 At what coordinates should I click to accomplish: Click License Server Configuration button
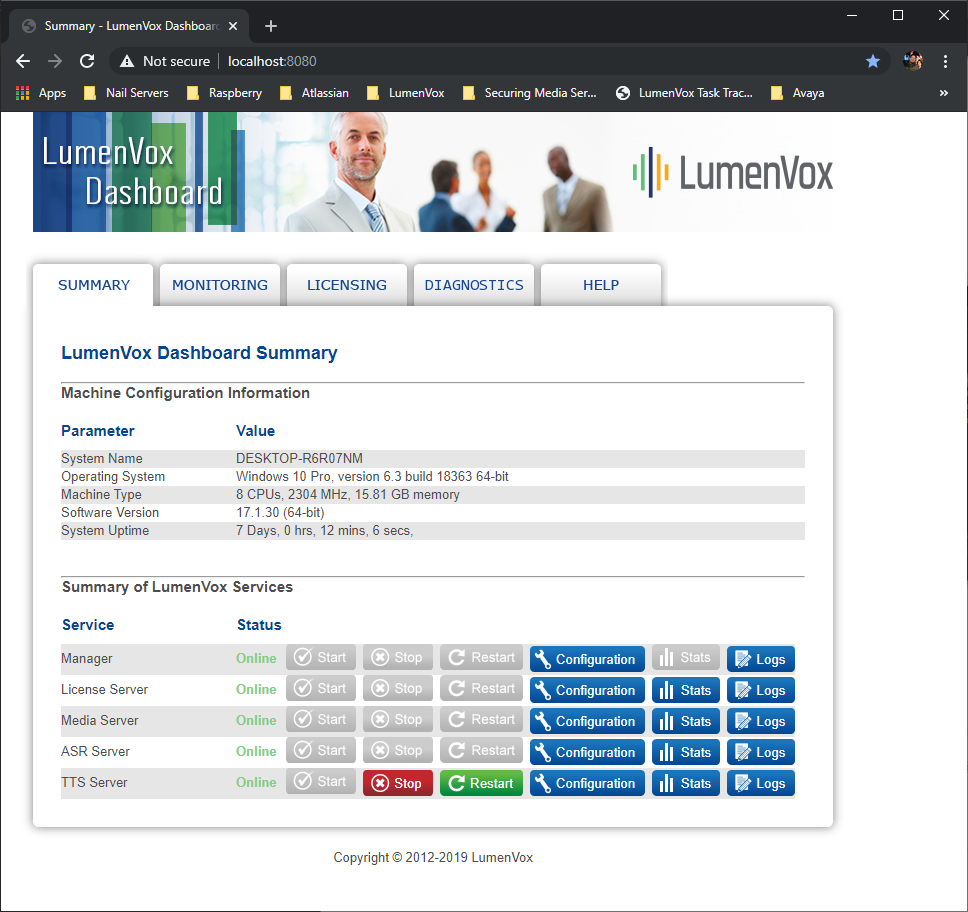coord(586,690)
